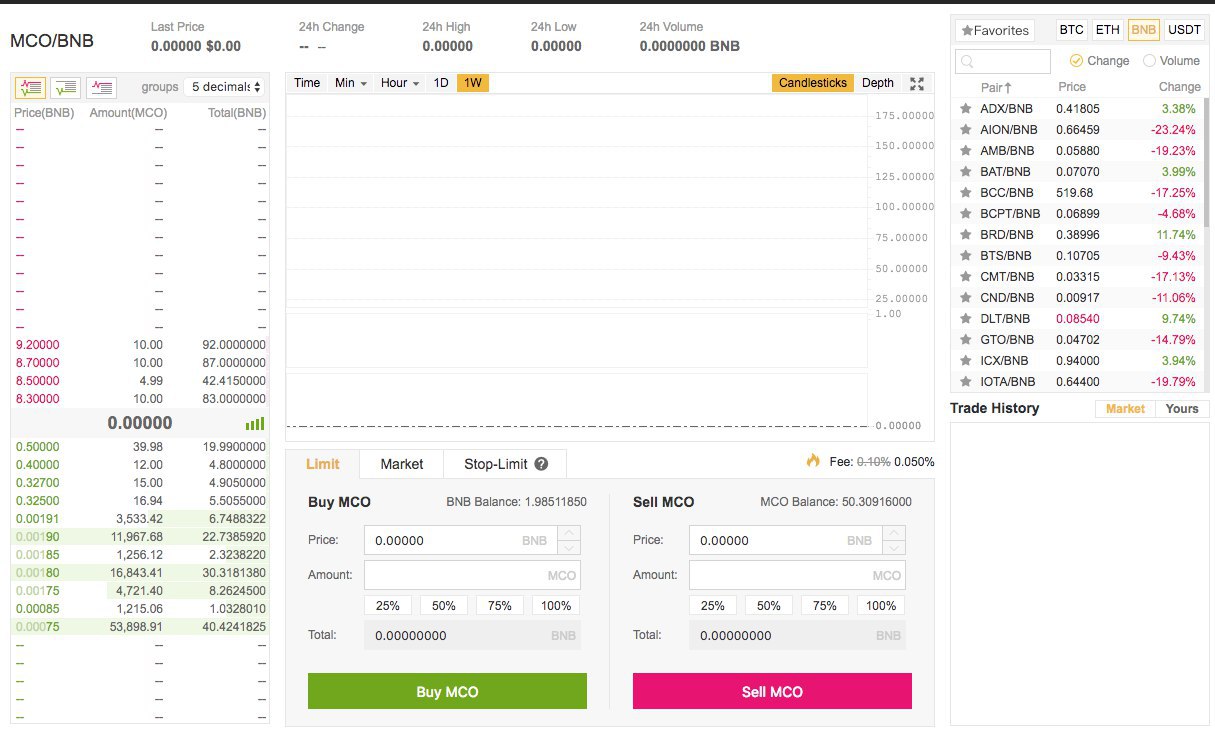Viewport: 1215px width, 734px height.
Task: Open the ETH markets tab
Action: tap(1107, 30)
